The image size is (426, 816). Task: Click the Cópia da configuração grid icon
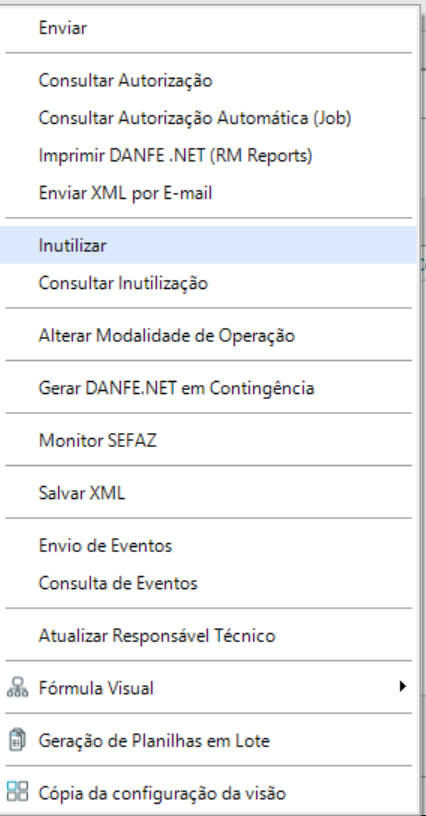pos(17,793)
